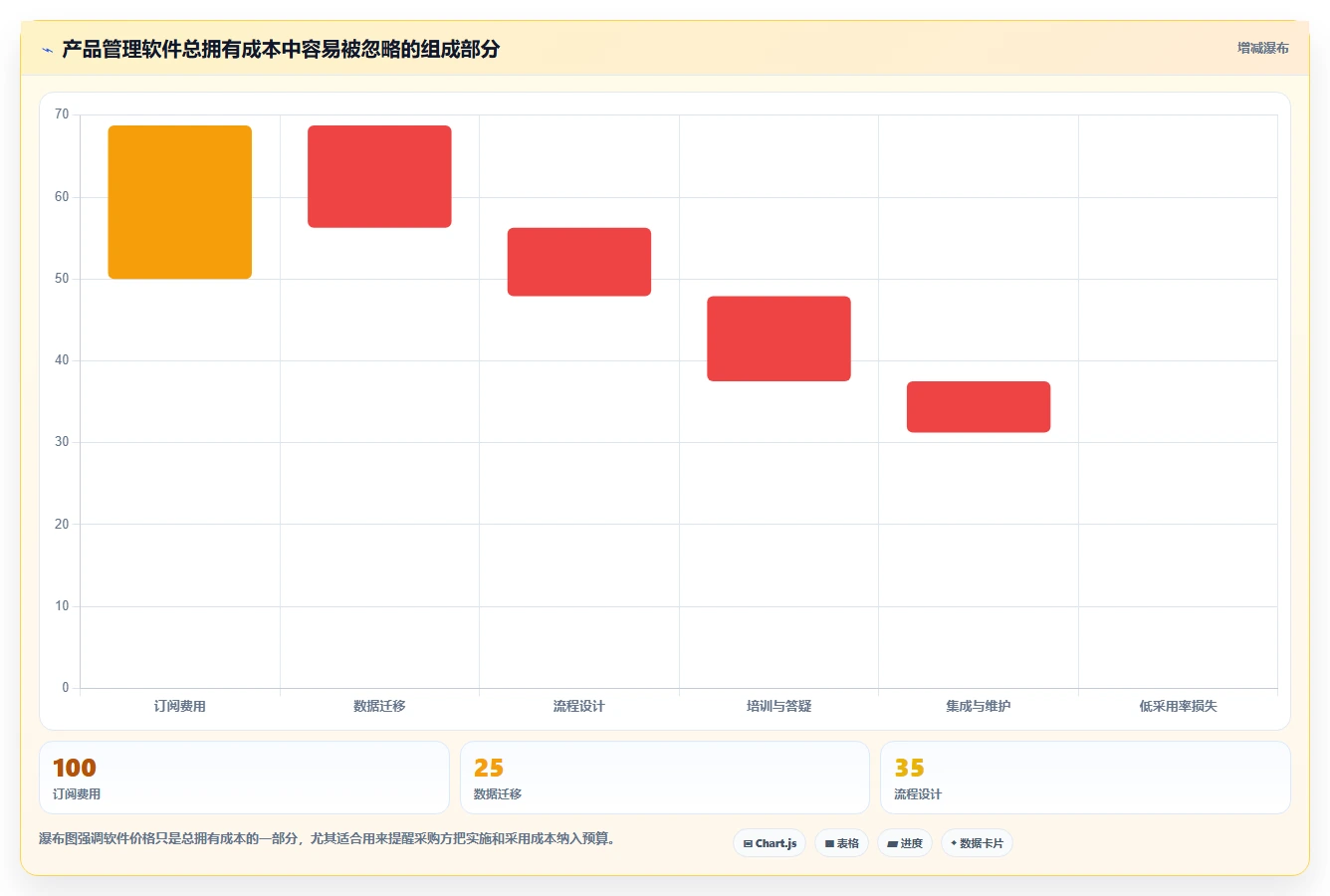This screenshot has width=1330, height=896.
Task: Click the 集成与维护 x-axis label
Action: 979,706
